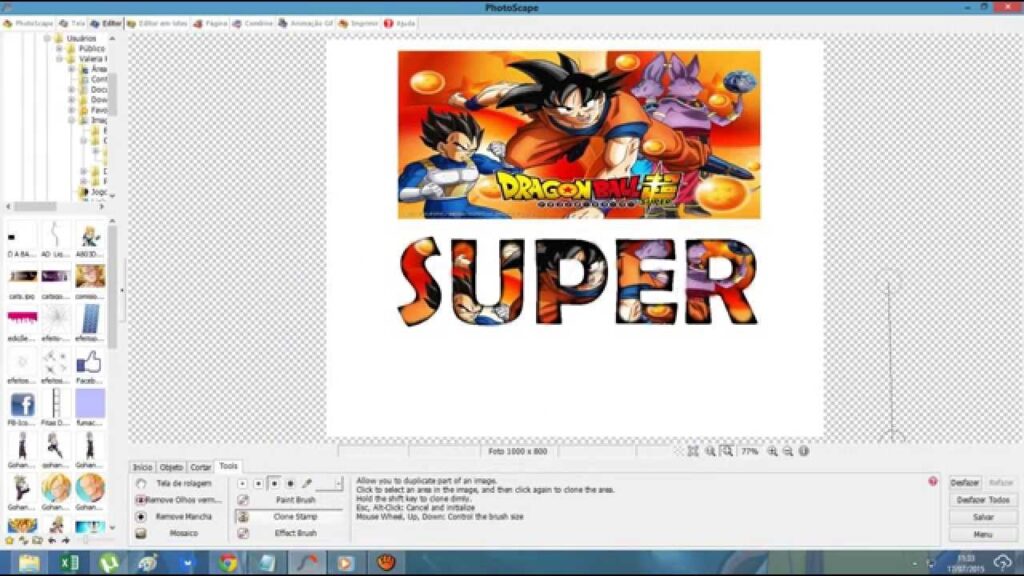Click the zoom in magnifier icon
This screenshot has height=576, width=1024.
[x=772, y=451]
